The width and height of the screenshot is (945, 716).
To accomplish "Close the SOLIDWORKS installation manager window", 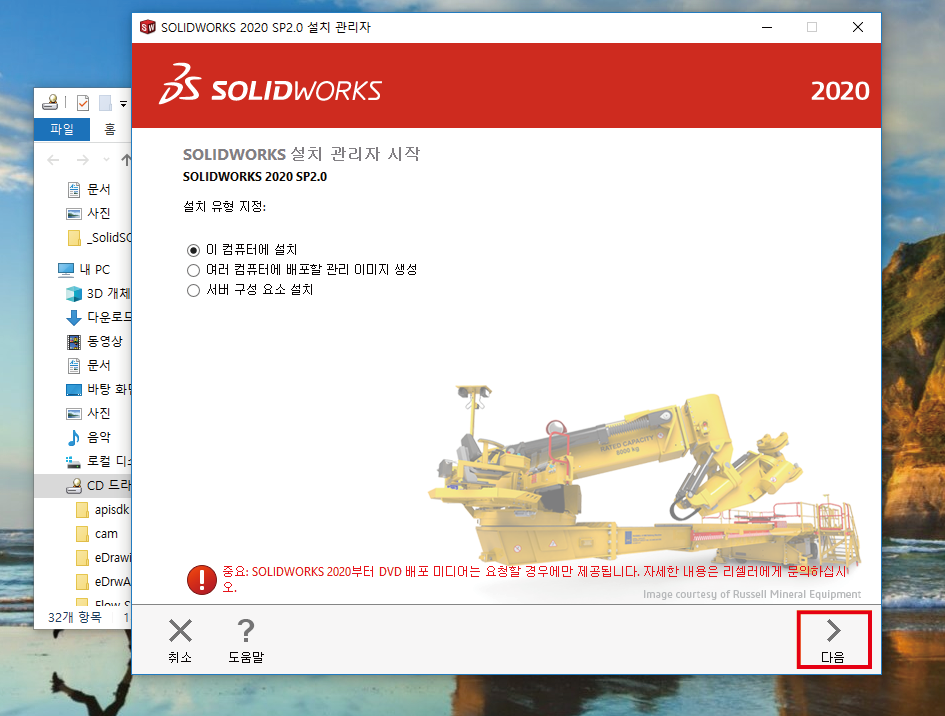I will (x=858, y=27).
